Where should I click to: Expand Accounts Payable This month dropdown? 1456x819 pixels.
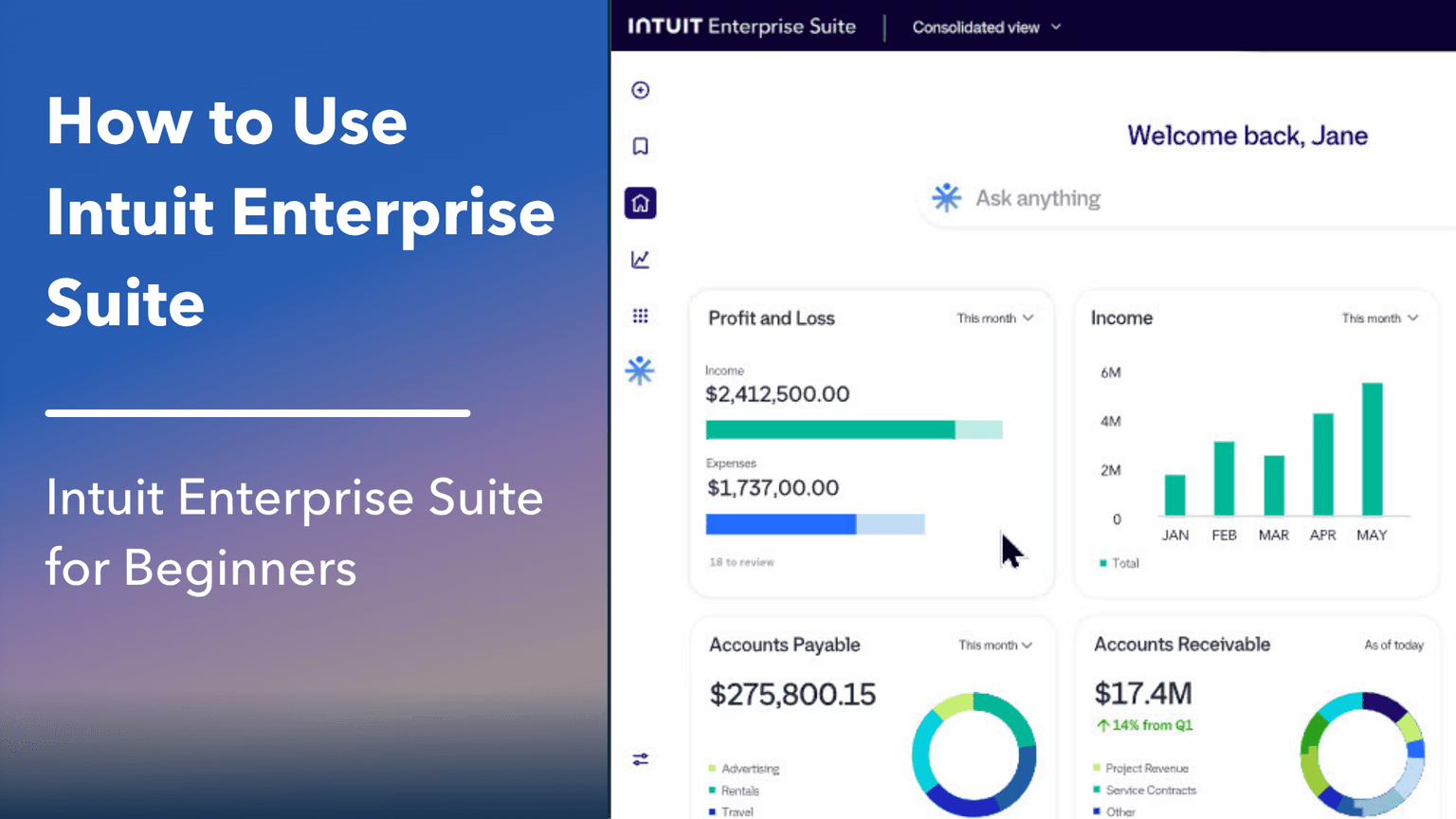point(995,645)
